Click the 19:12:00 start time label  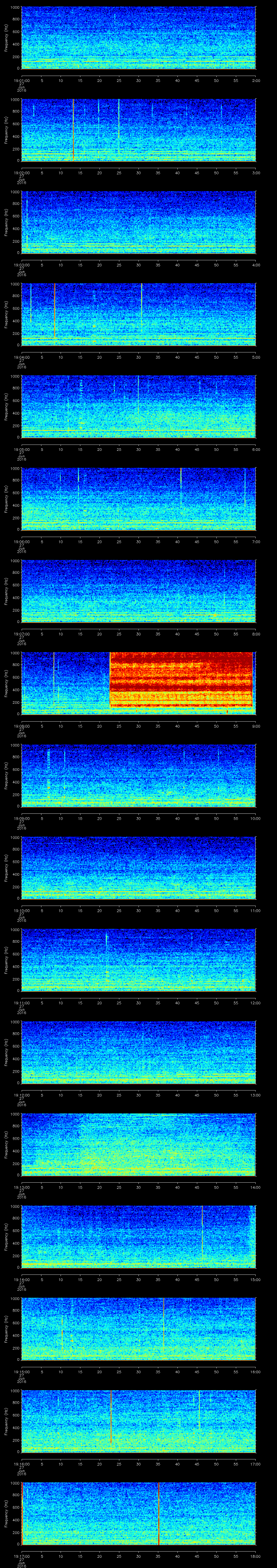point(21,1095)
